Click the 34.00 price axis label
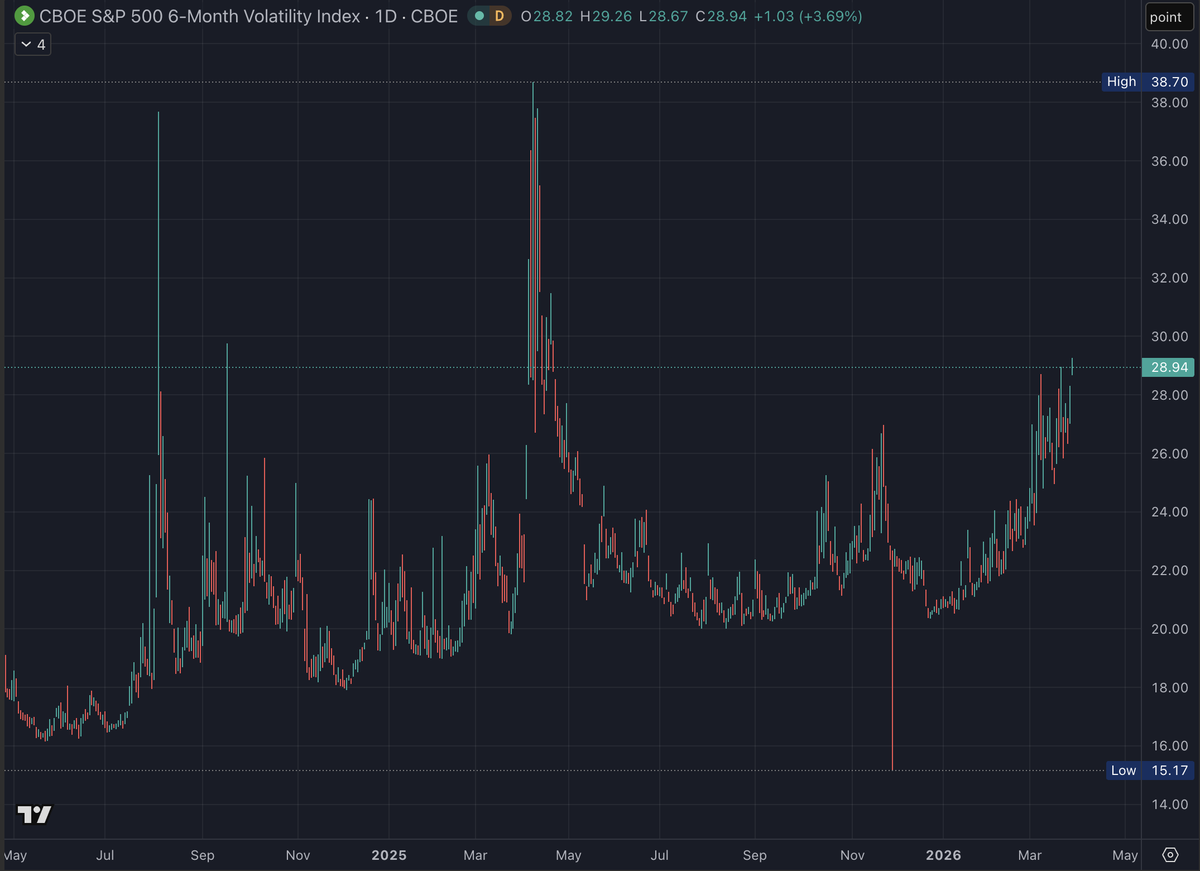 click(x=1169, y=219)
